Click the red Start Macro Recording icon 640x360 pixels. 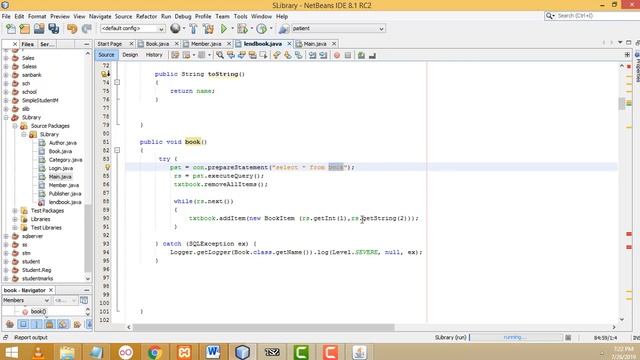click(337, 55)
